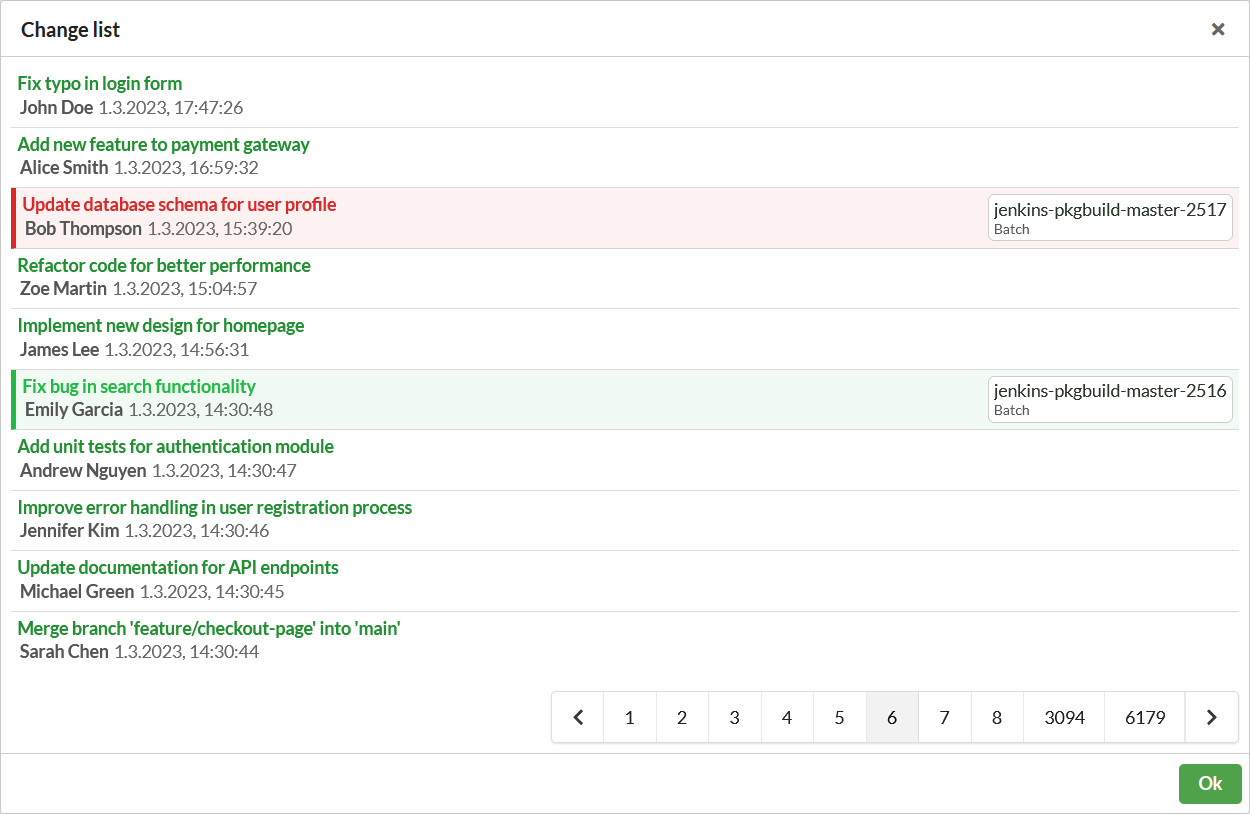Screen dimensions: 1250x814
Task: View 'Update documentation for API endpoints' change
Action: click(177, 567)
